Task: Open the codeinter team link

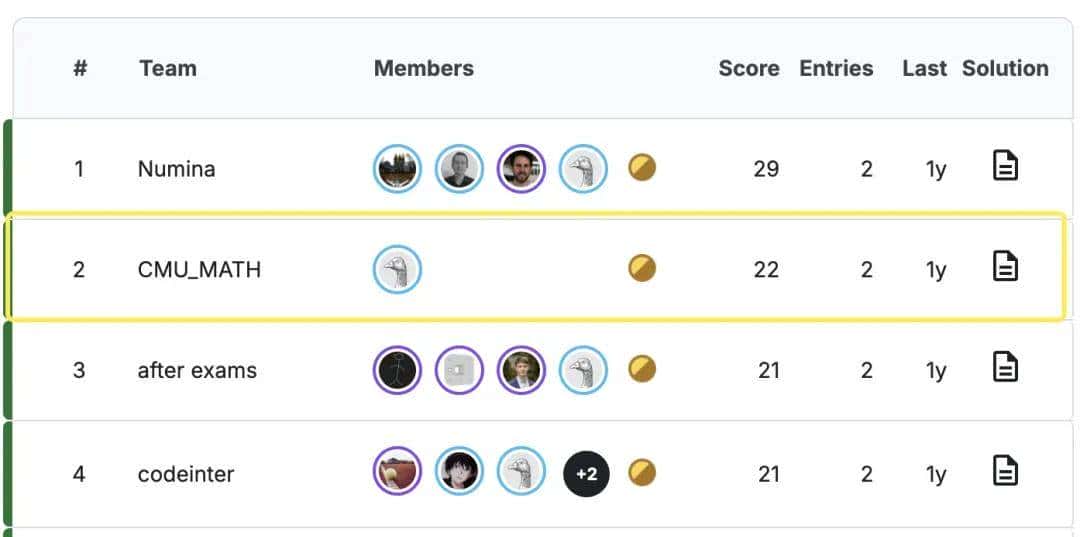Action: point(186,473)
